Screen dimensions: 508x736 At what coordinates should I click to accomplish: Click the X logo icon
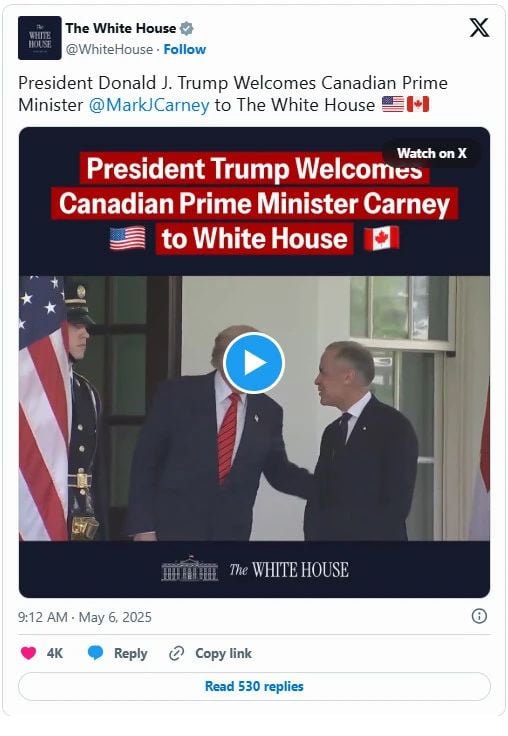coord(479,28)
